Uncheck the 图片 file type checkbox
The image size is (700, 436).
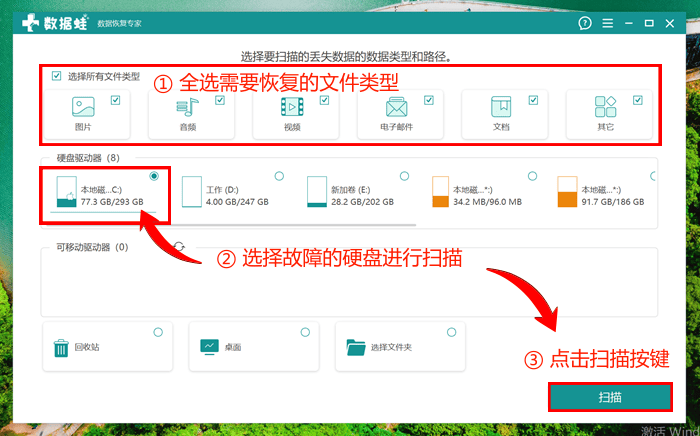click(x=116, y=100)
